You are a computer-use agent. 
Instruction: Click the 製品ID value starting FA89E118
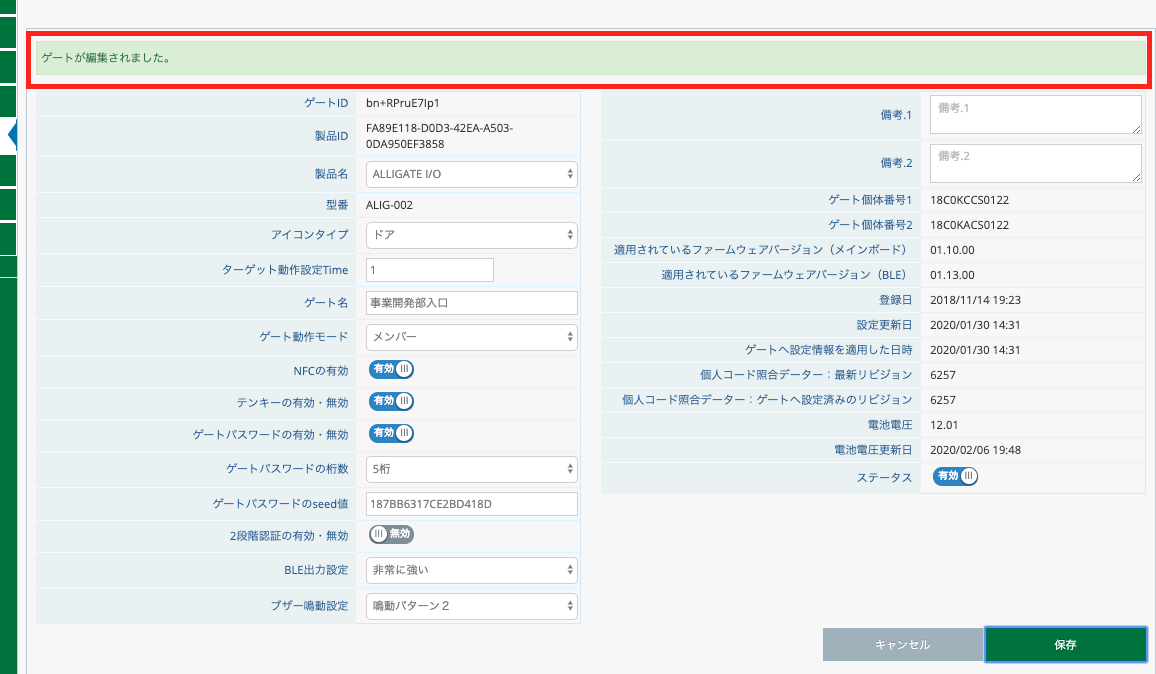439,136
